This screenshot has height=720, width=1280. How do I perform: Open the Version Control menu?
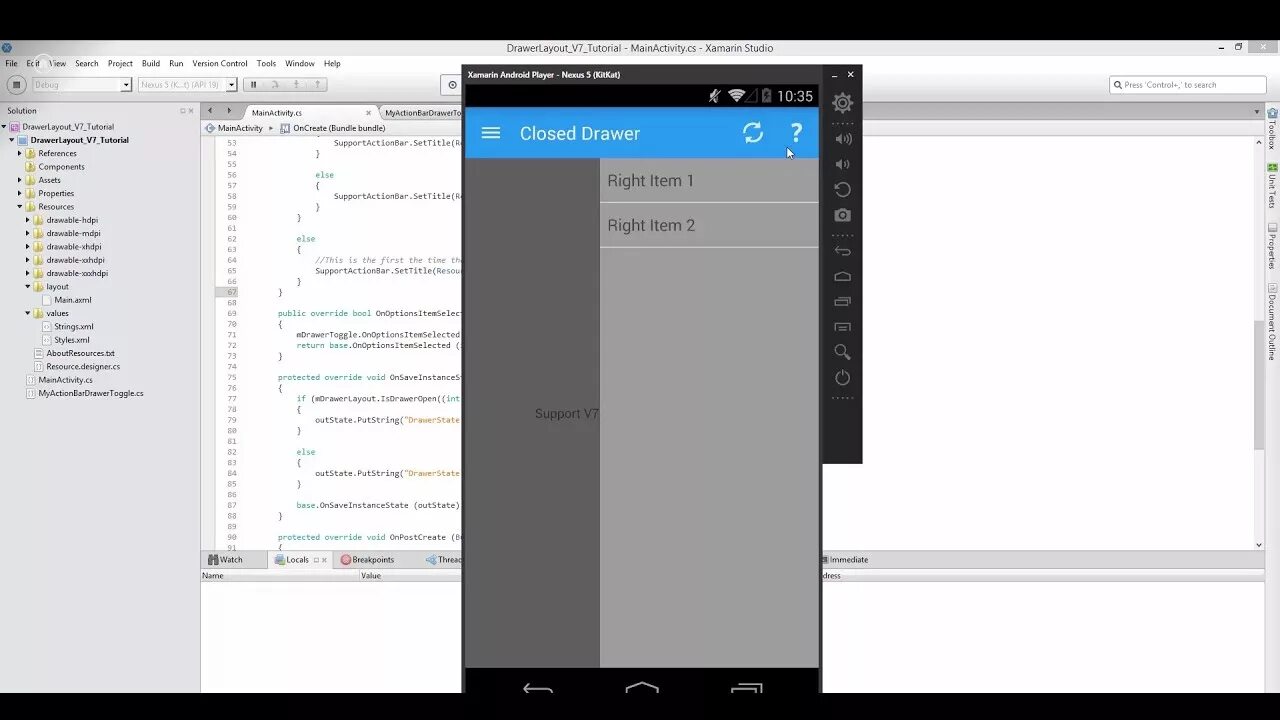[x=220, y=63]
